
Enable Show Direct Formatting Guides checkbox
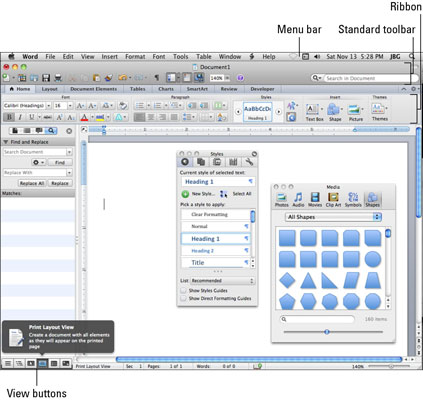183,298
